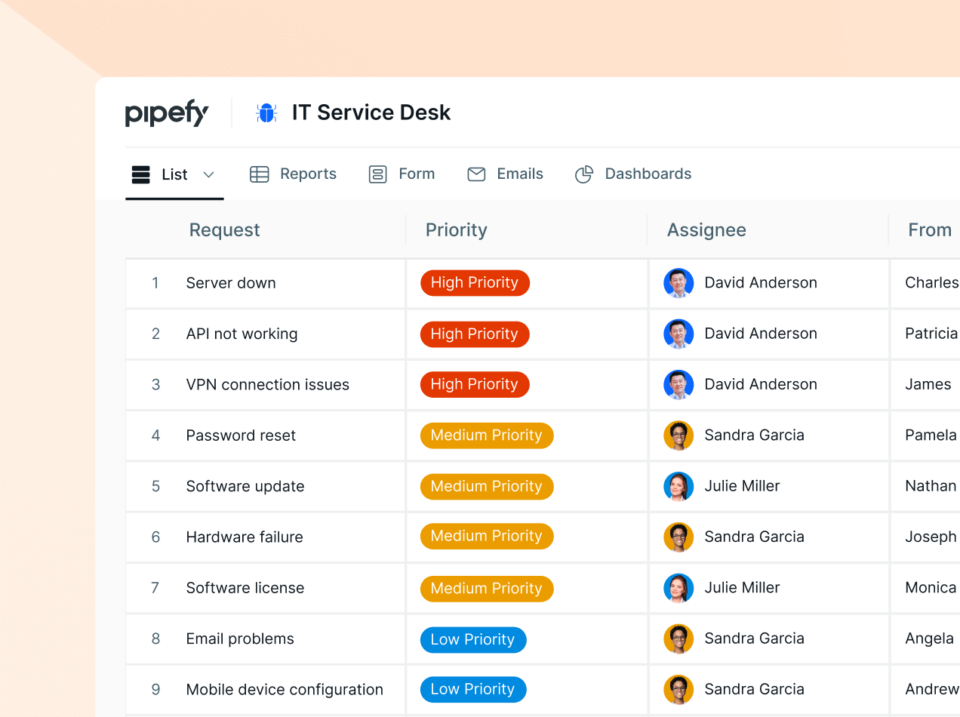Click Julie Miller's avatar on Software update
960x717 pixels.
click(679, 486)
